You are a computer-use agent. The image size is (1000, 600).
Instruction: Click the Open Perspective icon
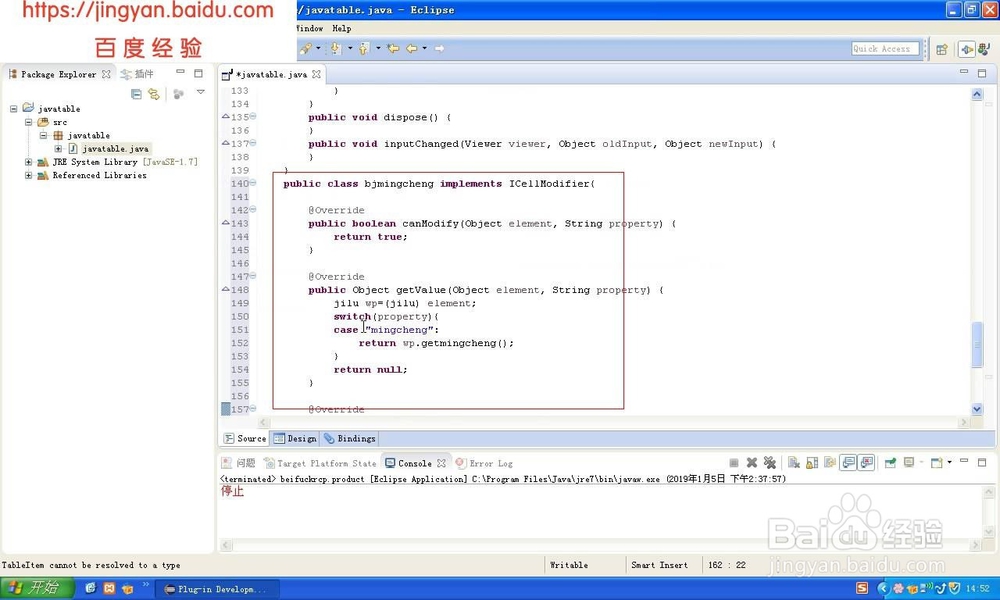coord(941,49)
